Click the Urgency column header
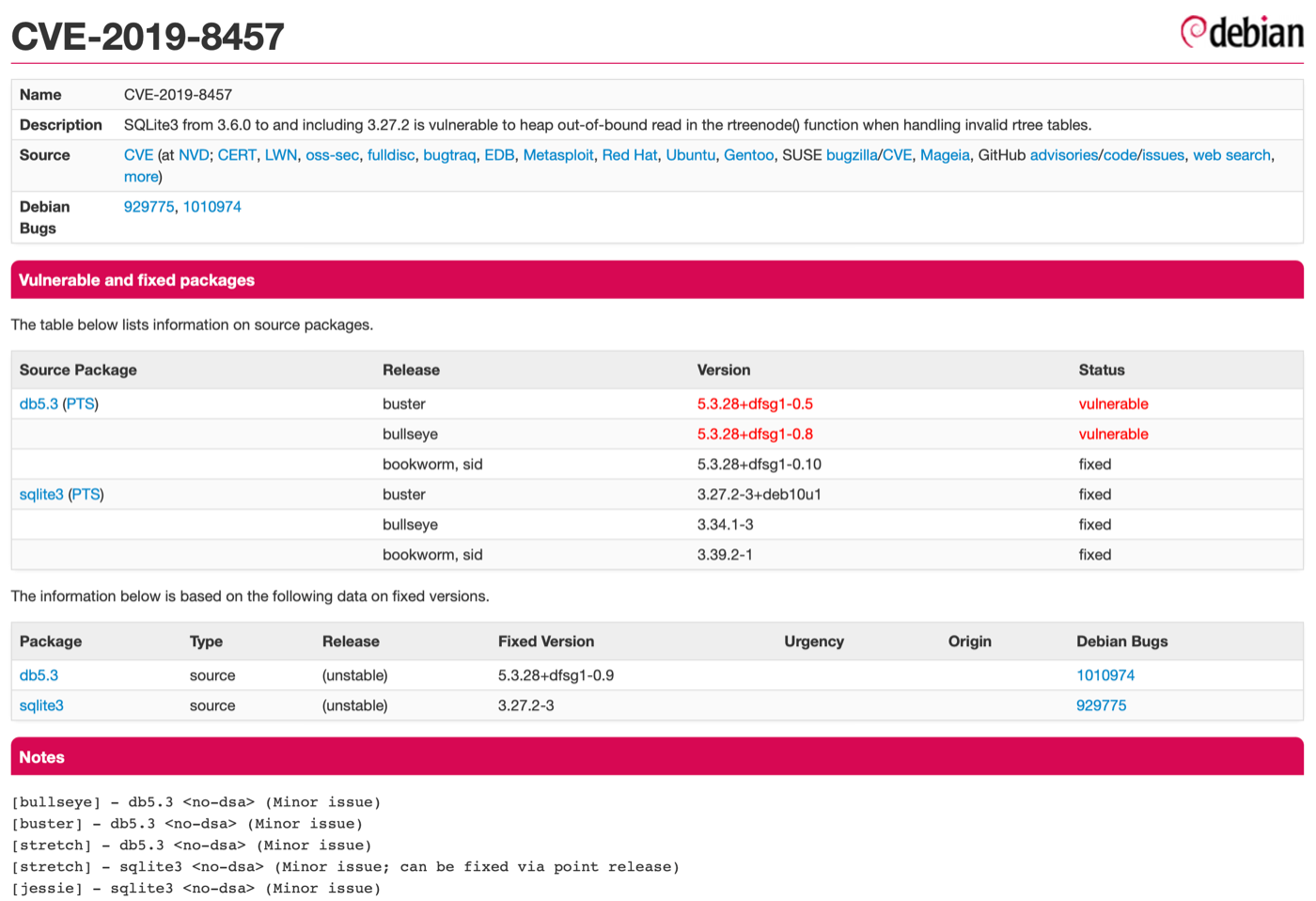 click(x=814, y=641)
